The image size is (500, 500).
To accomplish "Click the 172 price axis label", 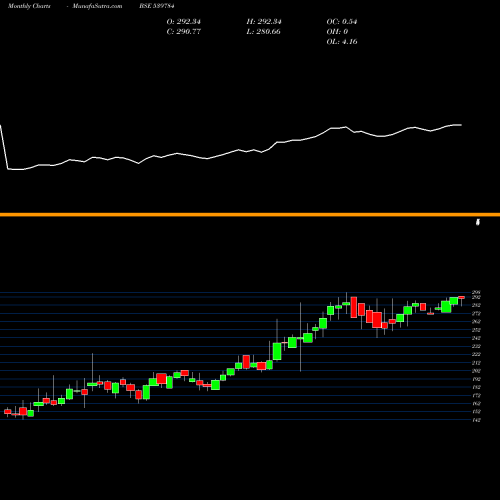I will (x=476, y=395).
